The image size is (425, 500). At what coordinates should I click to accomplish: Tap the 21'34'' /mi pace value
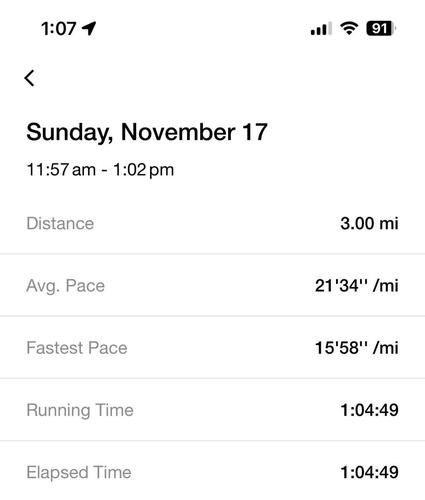click(357, 286)
